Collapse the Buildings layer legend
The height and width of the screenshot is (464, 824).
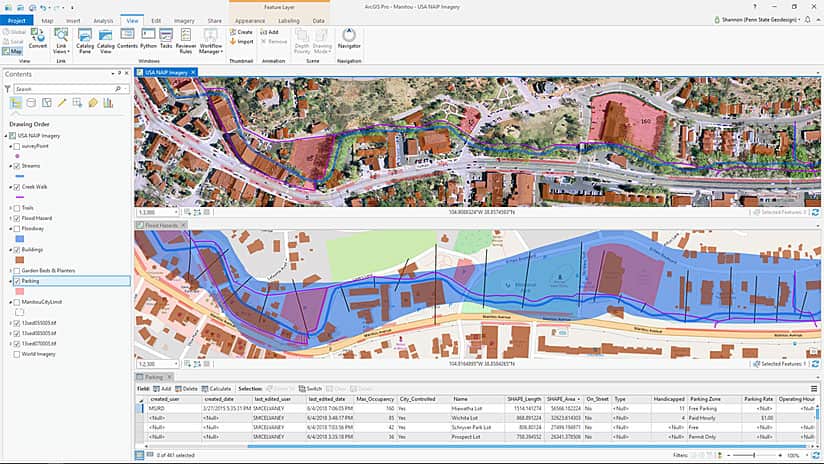11,250
